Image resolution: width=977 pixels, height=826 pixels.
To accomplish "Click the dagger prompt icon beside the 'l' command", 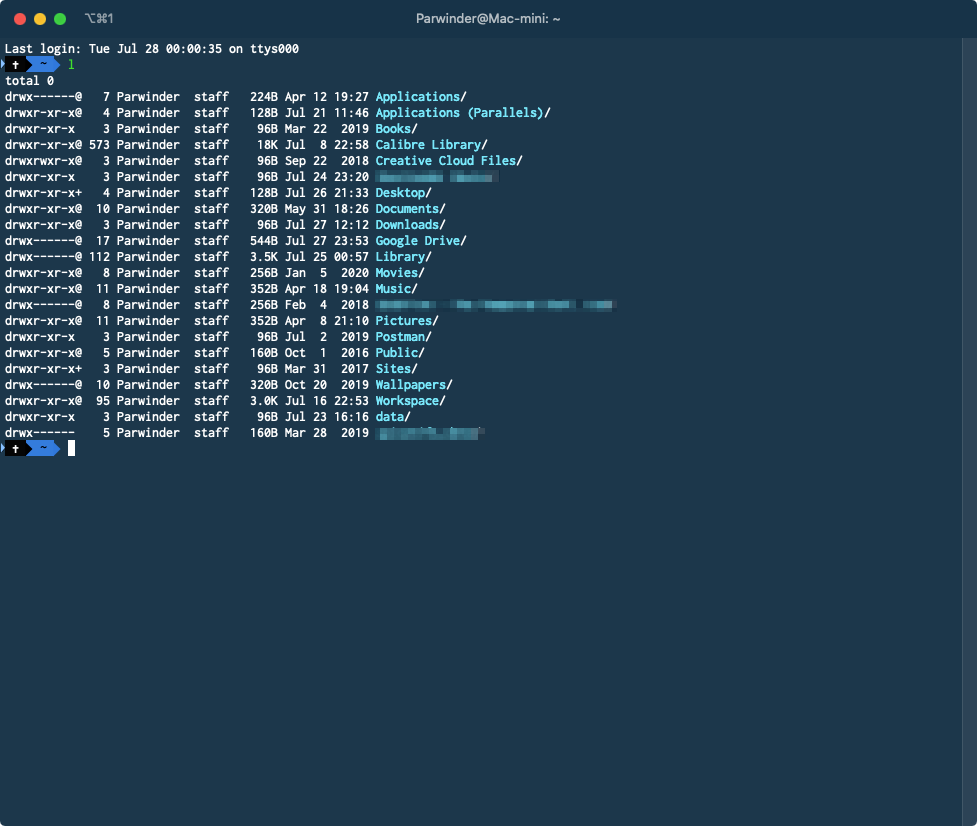I will pos(16,64).
